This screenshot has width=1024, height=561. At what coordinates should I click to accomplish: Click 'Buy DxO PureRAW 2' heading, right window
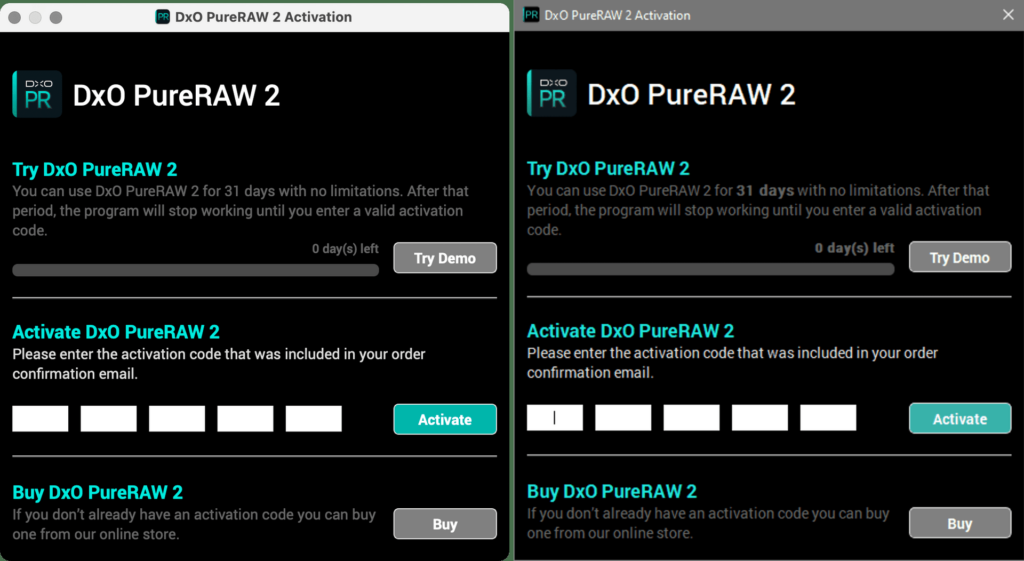pyautogui.click(x=612, y=491)
